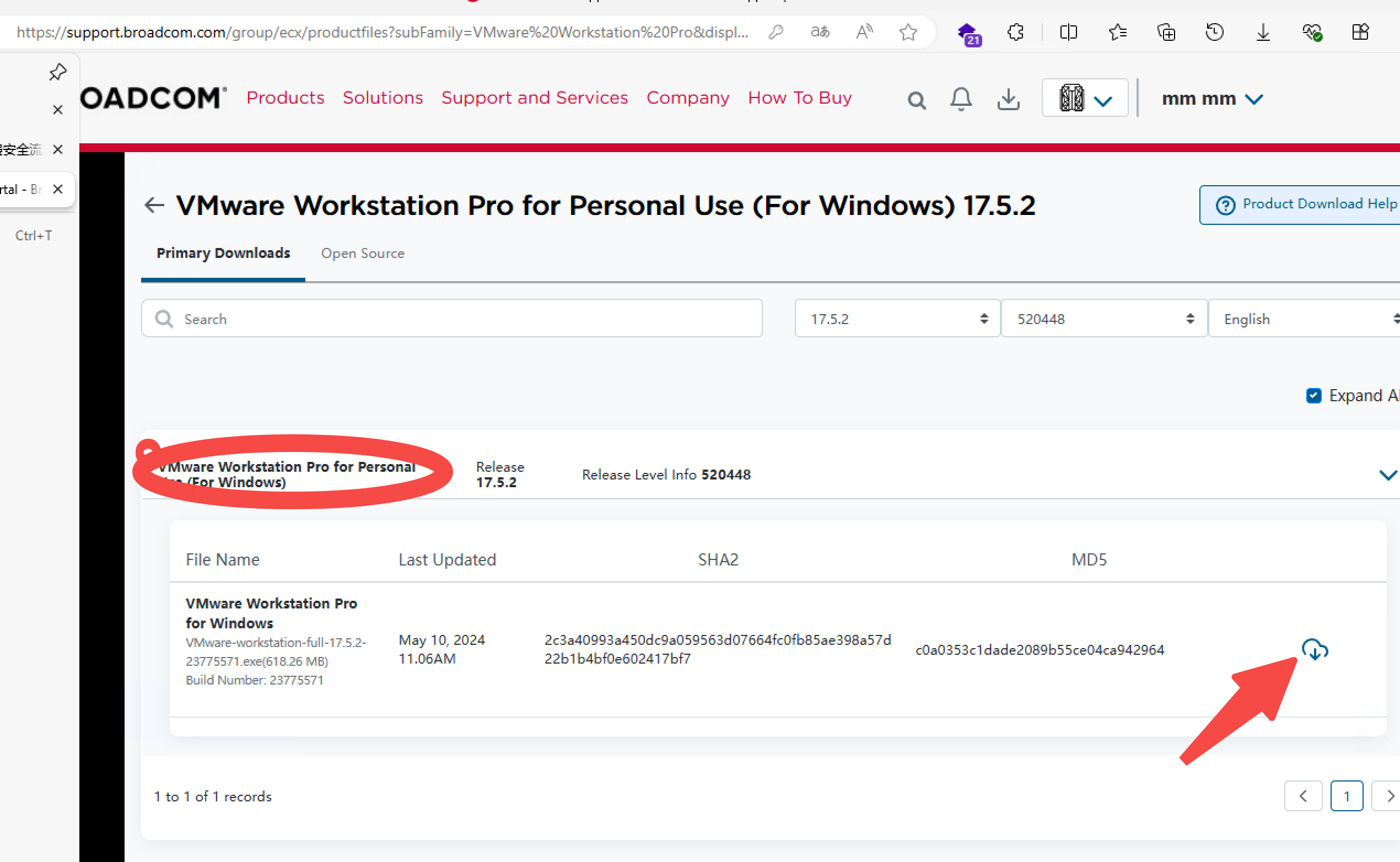Image resolution: width=1400 pixels, height=862 pixels.
Task: Open the How To Buy menu
Action: 799,98
